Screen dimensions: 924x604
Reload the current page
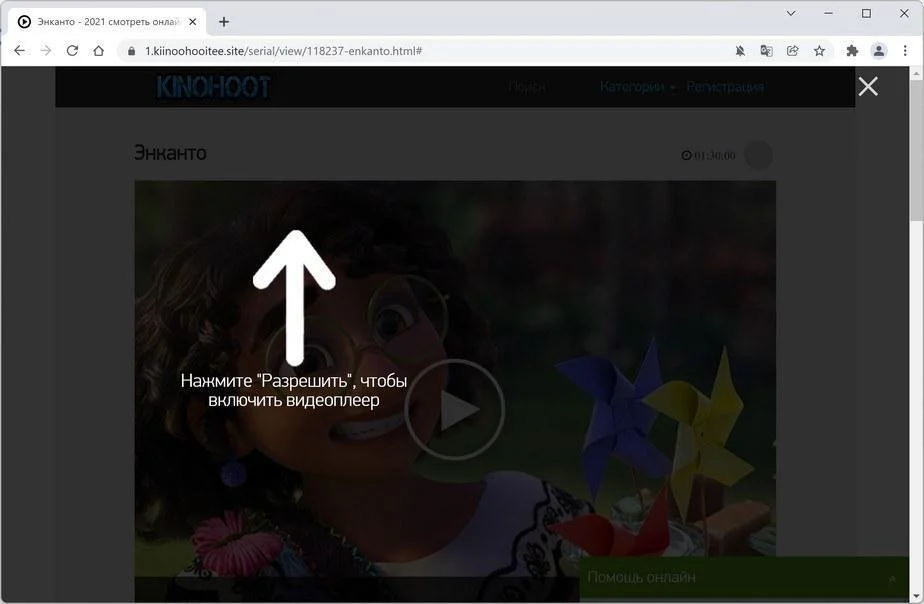point(72,51)
